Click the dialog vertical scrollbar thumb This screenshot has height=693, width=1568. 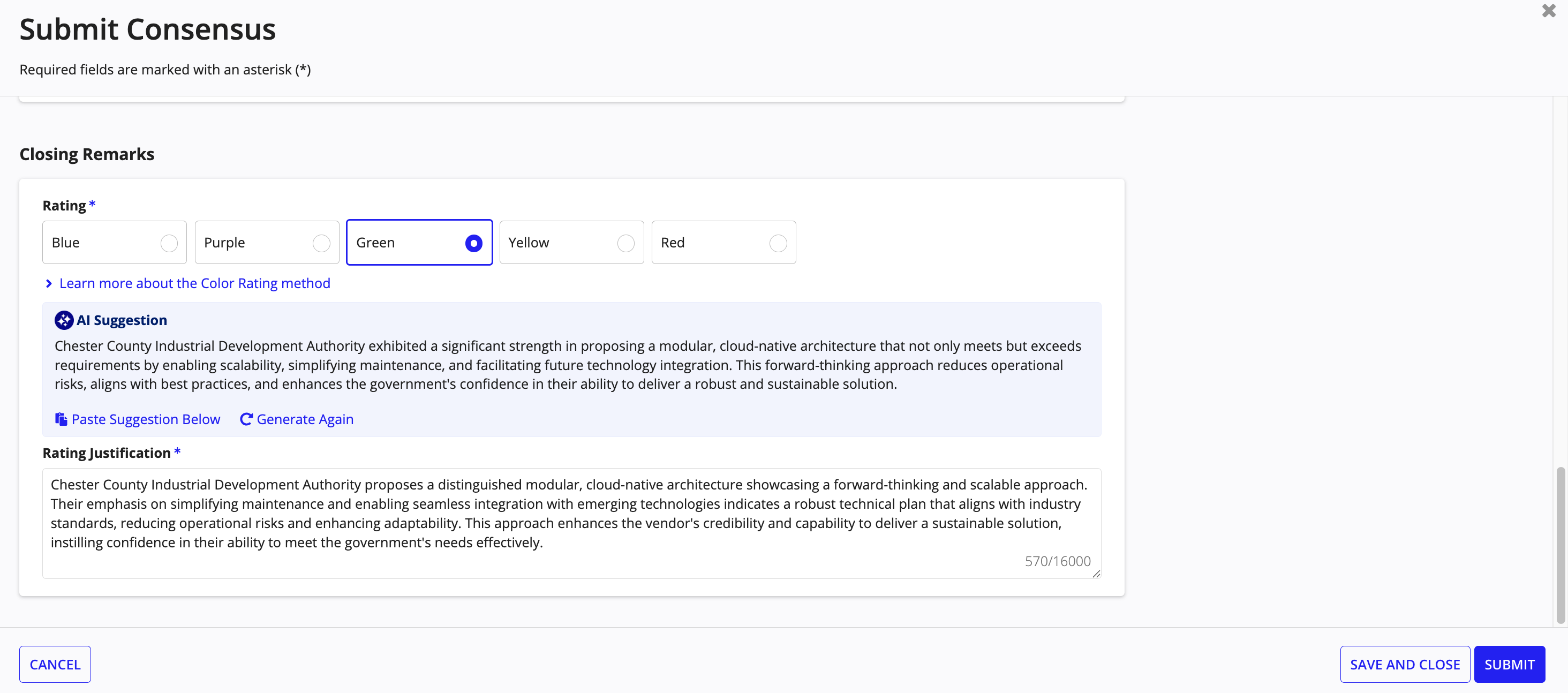pyautogui.click(x=1560, y=546)
